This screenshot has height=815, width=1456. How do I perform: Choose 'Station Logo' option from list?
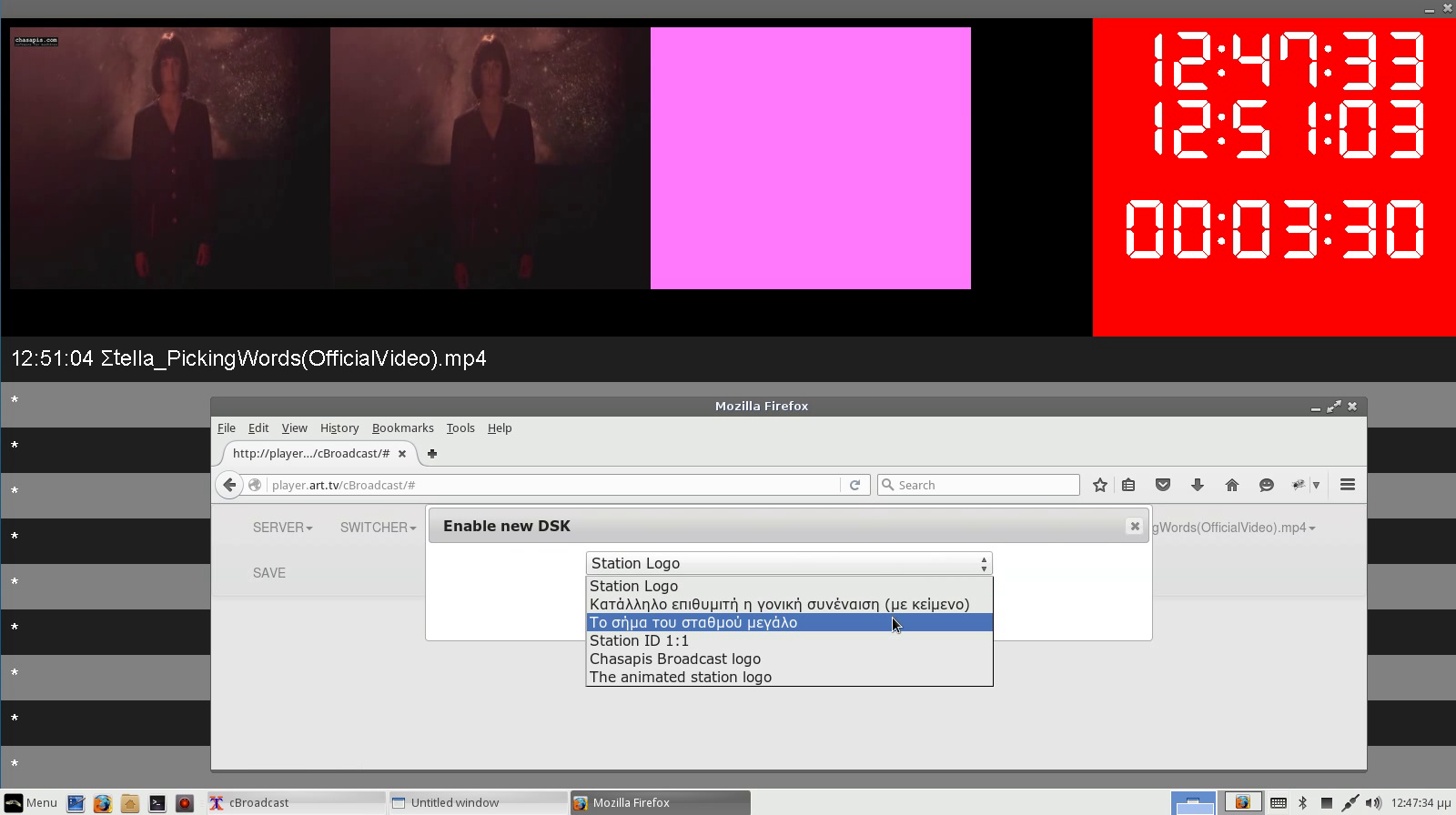coord(789,586)
